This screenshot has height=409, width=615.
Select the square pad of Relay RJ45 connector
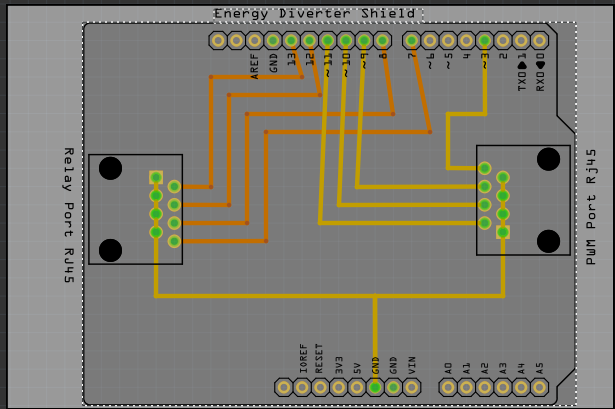[156, 178]
